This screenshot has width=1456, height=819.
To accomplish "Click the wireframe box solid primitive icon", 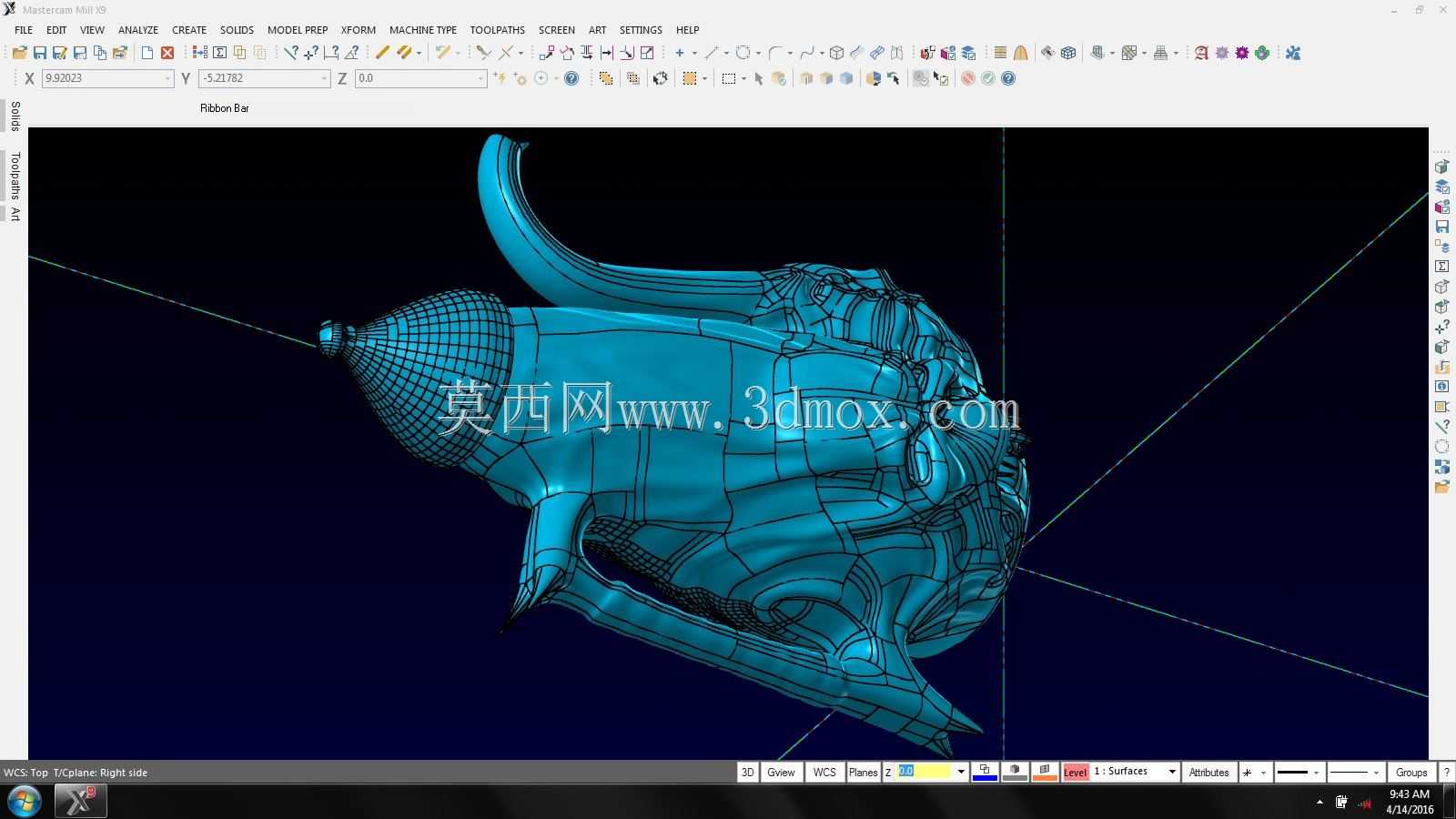I will tap(836, 53).
